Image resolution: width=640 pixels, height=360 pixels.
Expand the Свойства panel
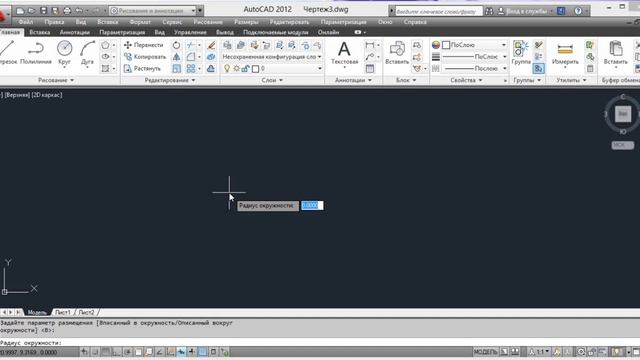pyautogui.click(x=467, y=80)
